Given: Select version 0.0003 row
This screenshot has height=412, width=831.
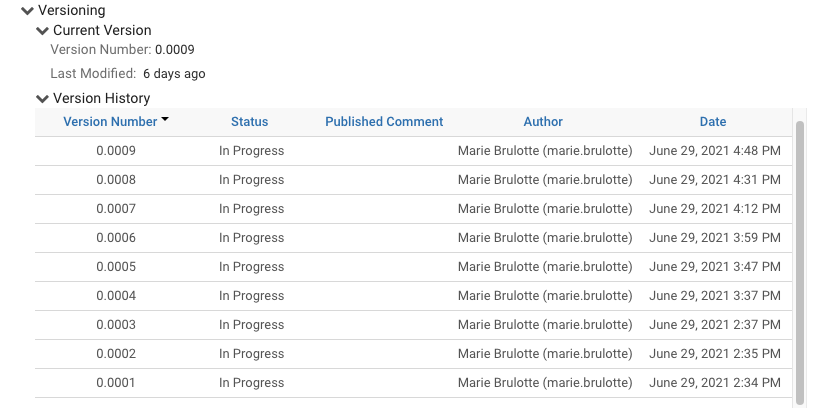Looking at the screenshot, I should (116, 325).
